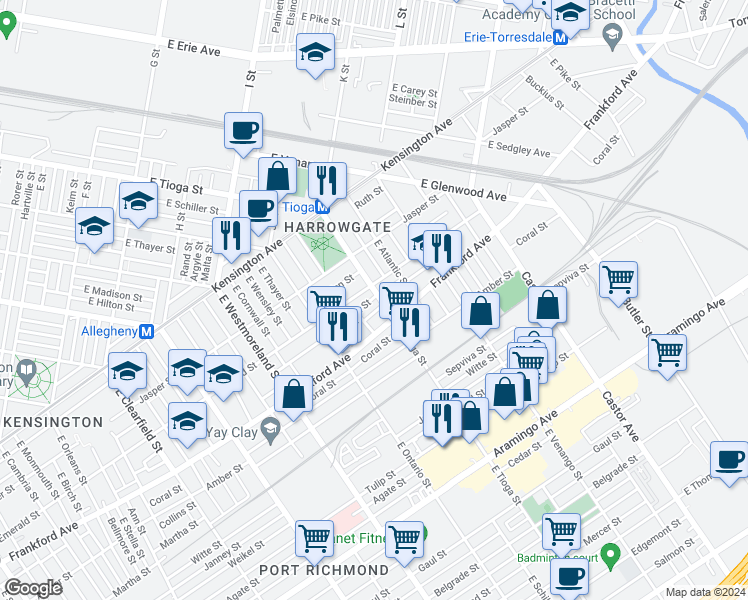Screen dimensions: 748x600
Task: Open the Allegheny metro station marker
Action: coord(146,331)
